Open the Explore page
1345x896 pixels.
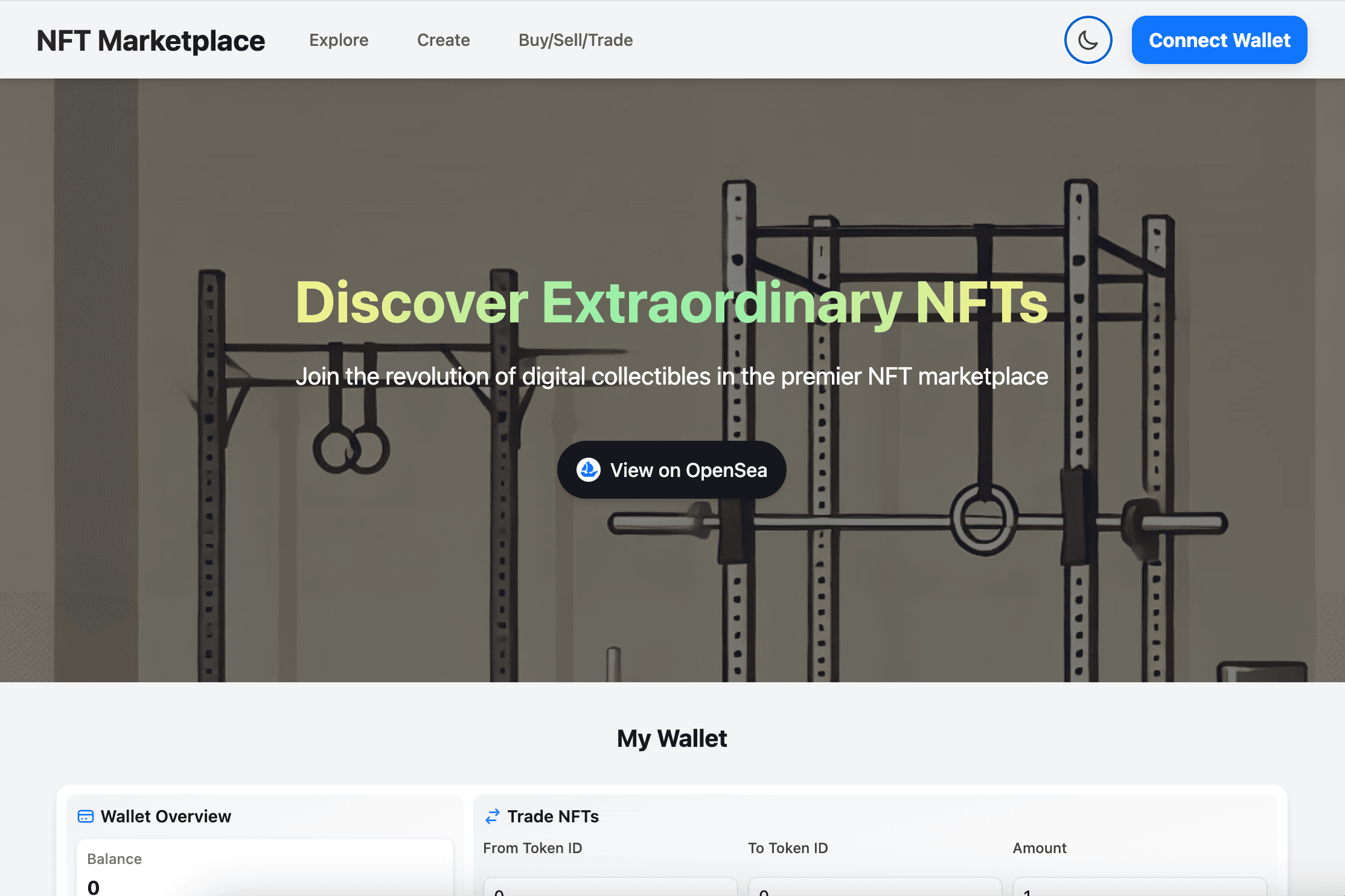coord(339,40)
